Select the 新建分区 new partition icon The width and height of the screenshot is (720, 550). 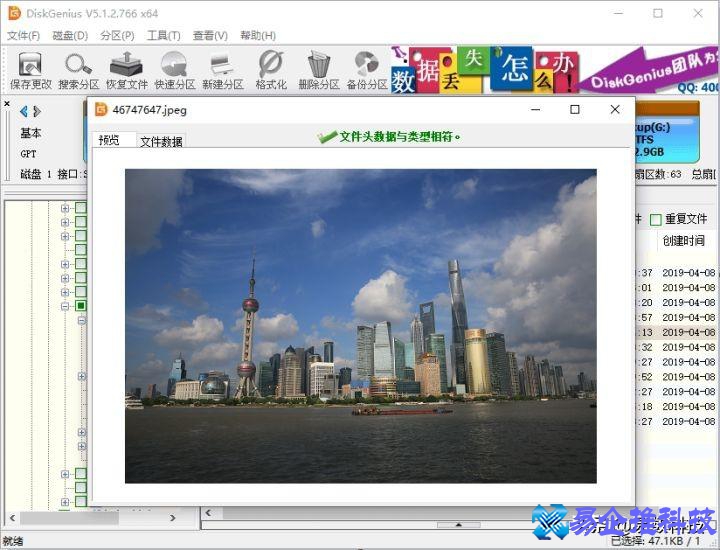tap(223, 70)
